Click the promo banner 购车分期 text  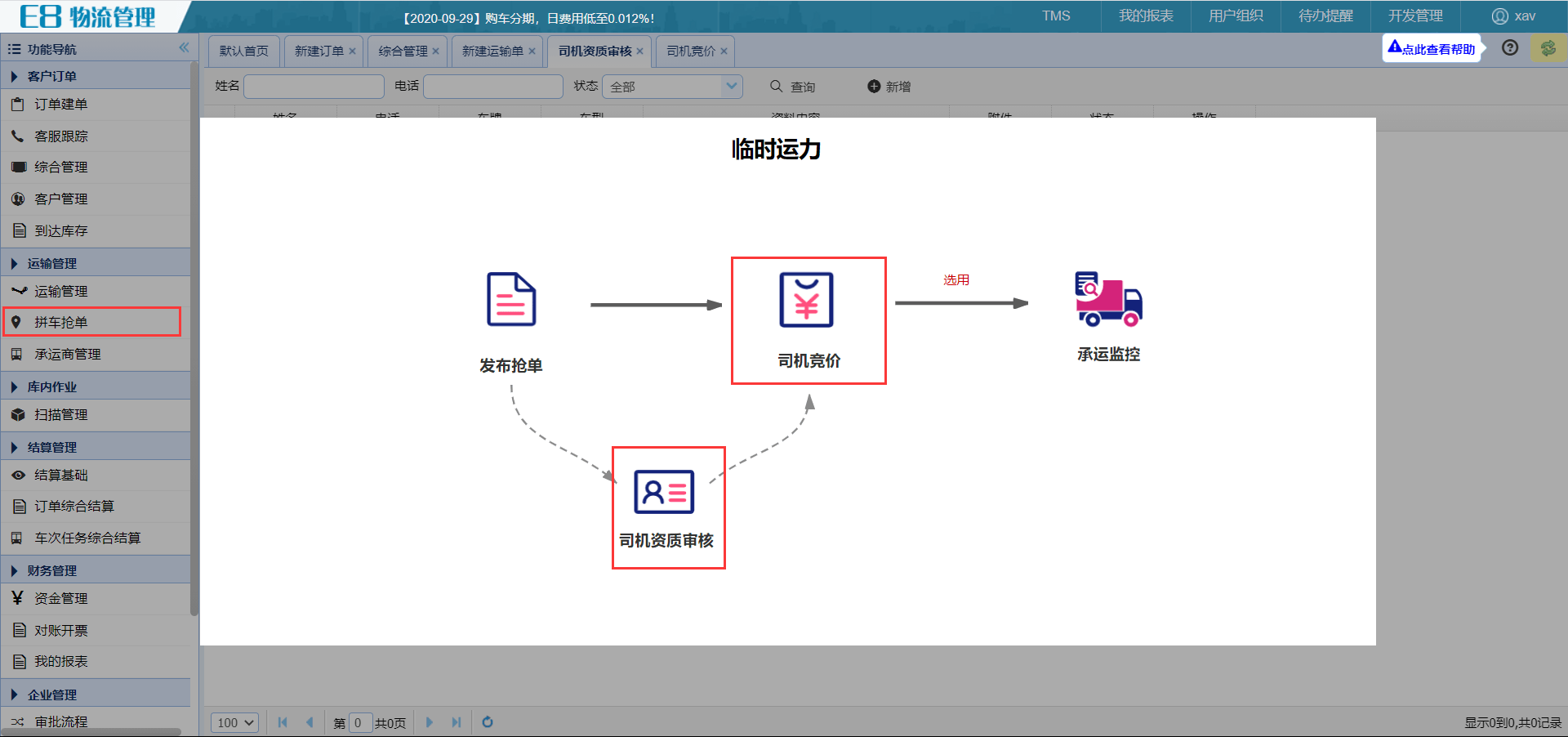coord(528,18)
